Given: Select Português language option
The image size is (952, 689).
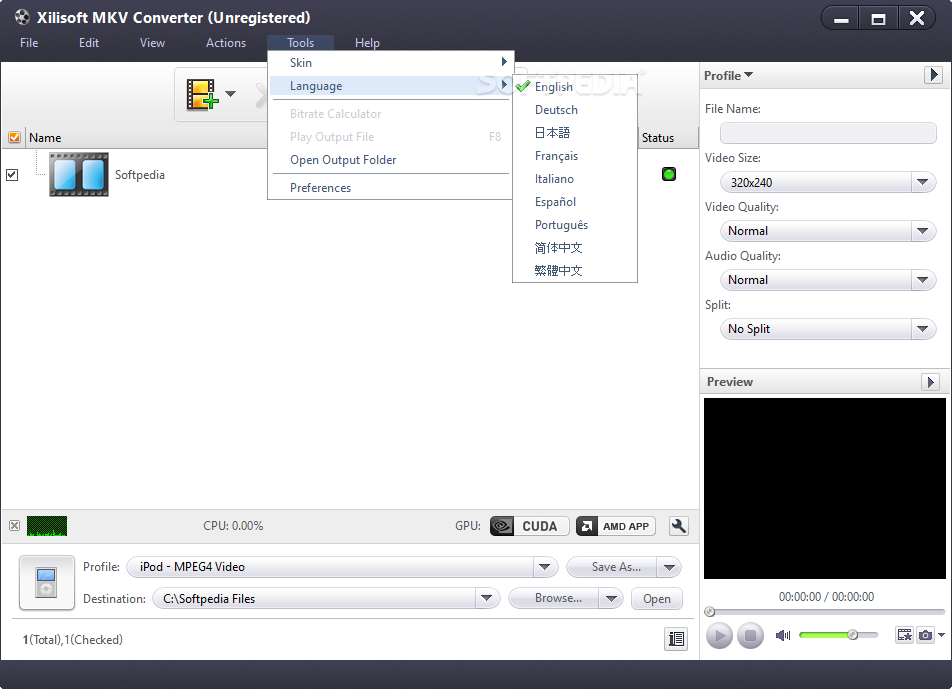Looking at the screenshot, I should click(x=575, y=225).
